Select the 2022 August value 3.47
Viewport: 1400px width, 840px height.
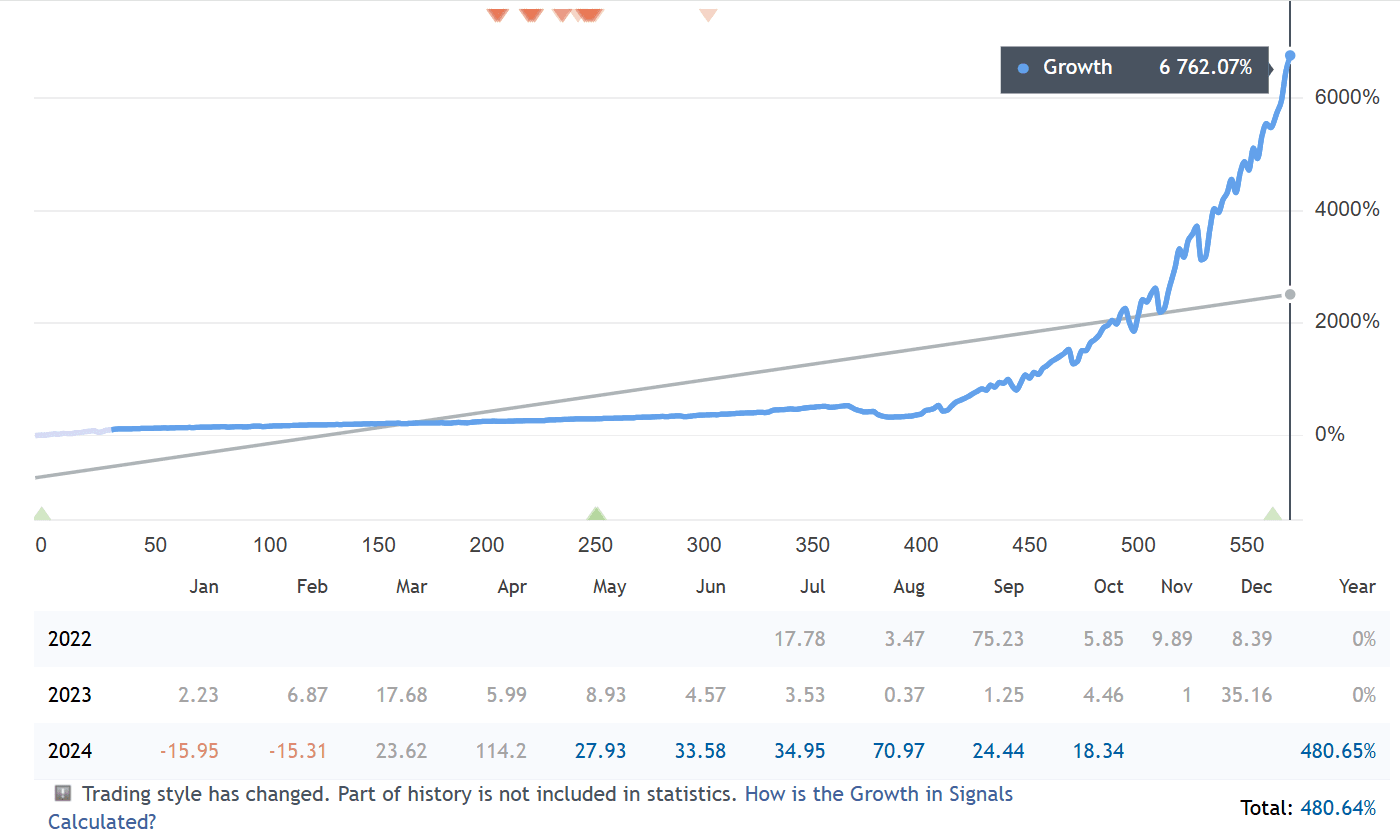[x=904, y=638]
